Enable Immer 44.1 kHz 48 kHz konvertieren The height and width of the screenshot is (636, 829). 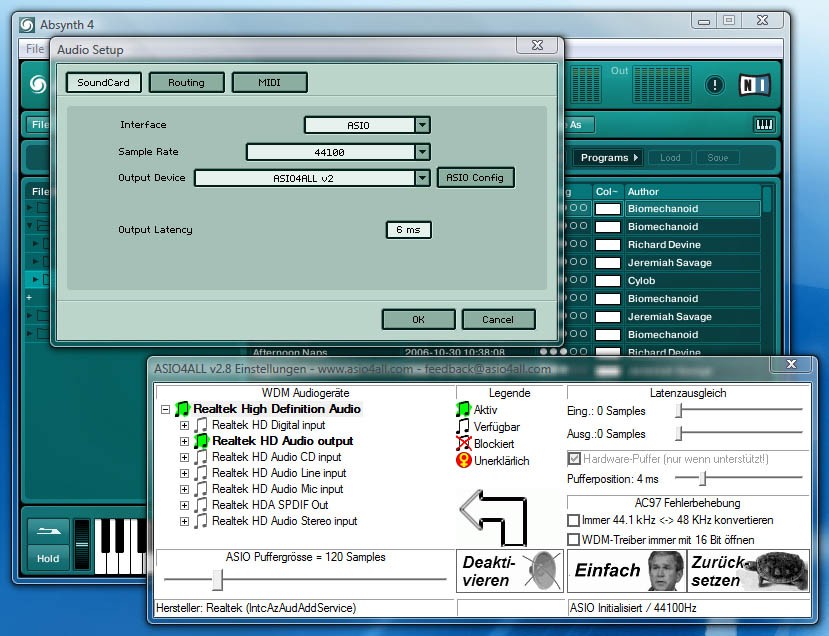click(573, 520)
